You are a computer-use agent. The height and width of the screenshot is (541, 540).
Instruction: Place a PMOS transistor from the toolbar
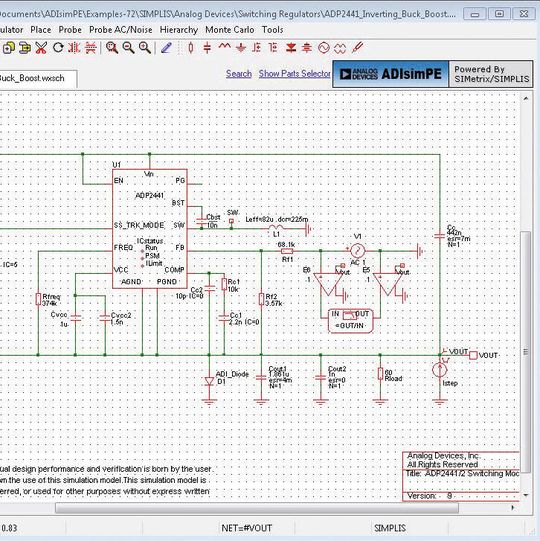[x=273, y=48]
